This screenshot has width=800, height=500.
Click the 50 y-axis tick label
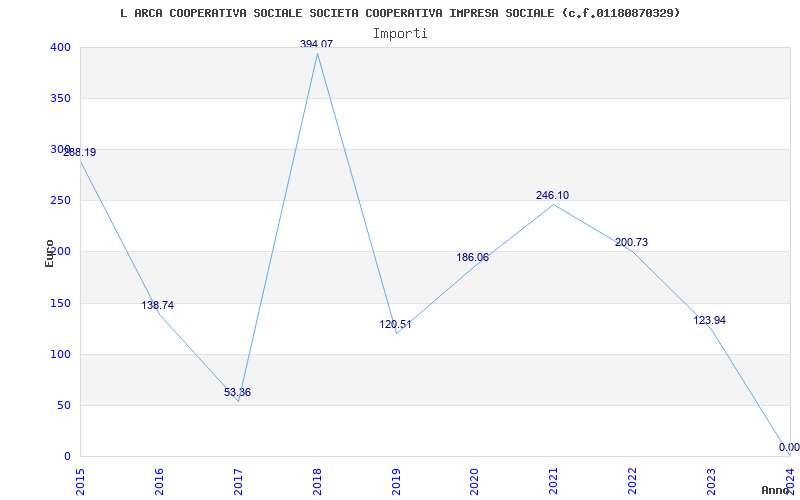coord(63,406)
